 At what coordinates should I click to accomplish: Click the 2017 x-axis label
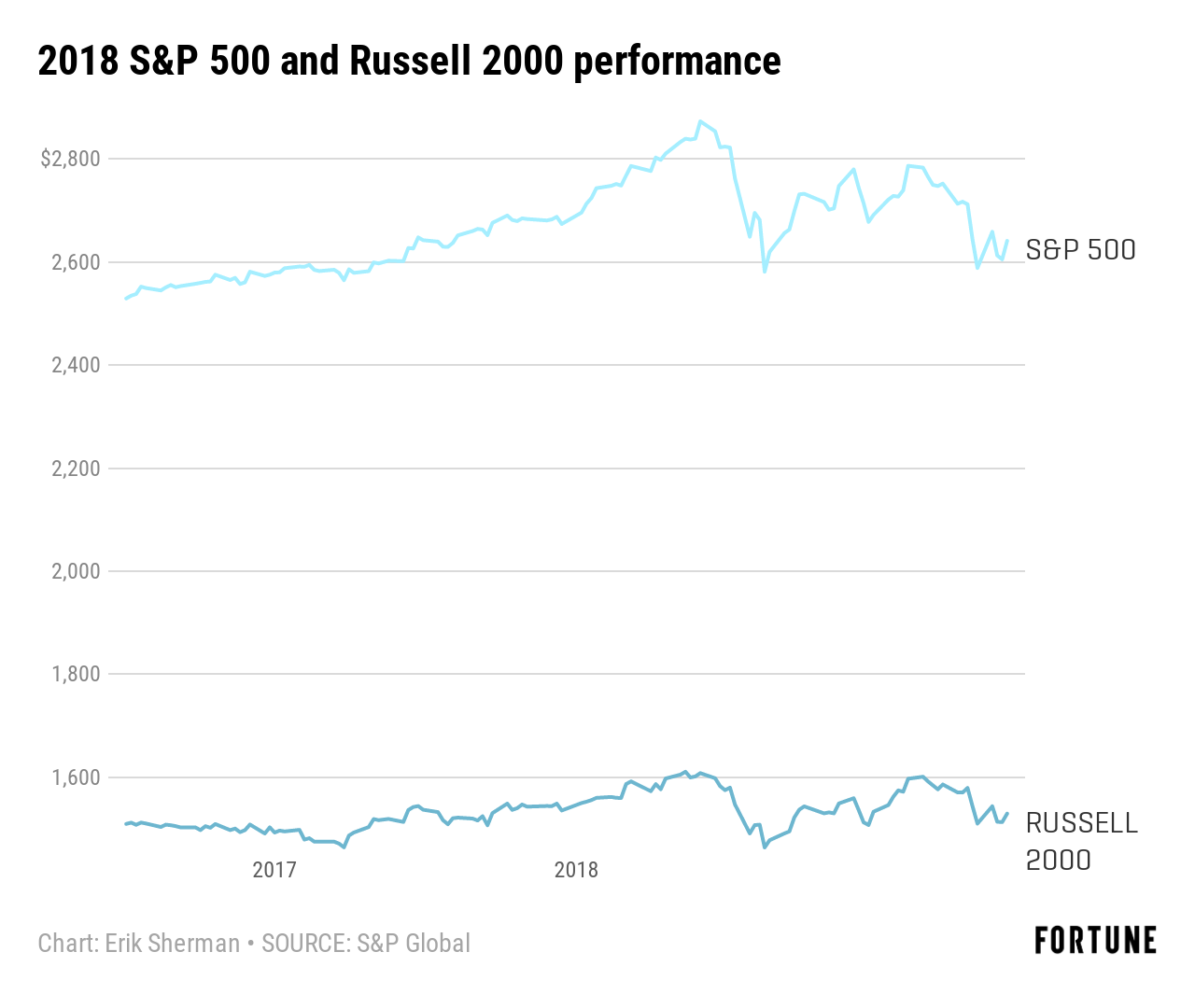[x=274, y=871]
